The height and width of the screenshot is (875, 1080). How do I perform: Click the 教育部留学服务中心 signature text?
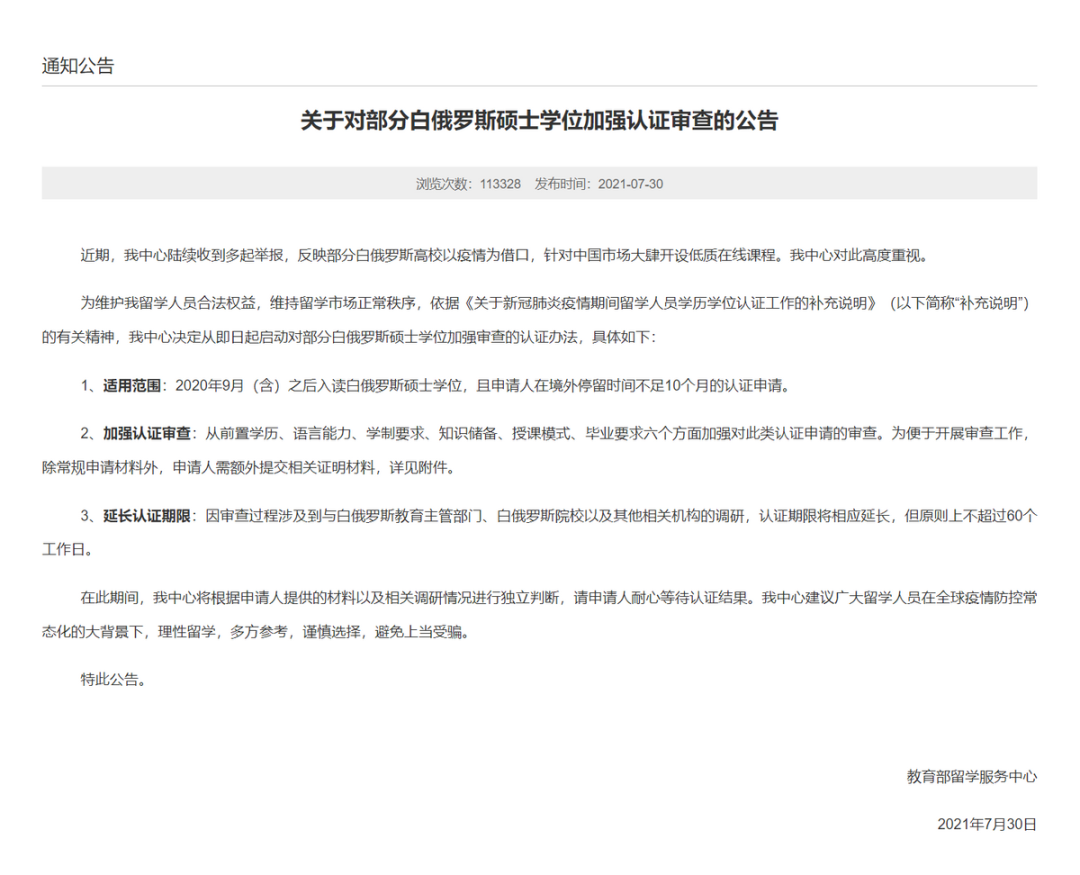pyautogui.click(x=972, y=775)
